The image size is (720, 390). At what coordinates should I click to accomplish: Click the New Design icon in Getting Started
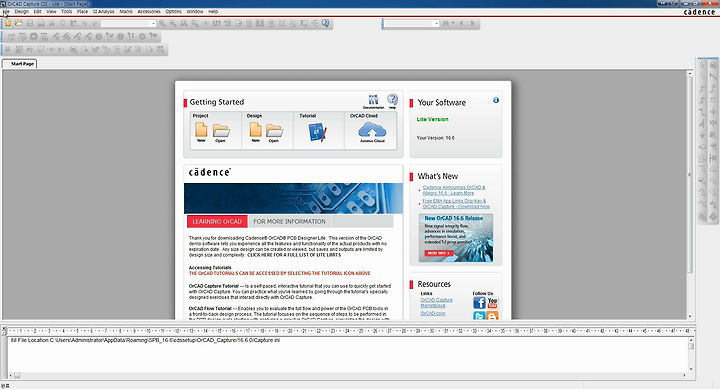[255, 130]
